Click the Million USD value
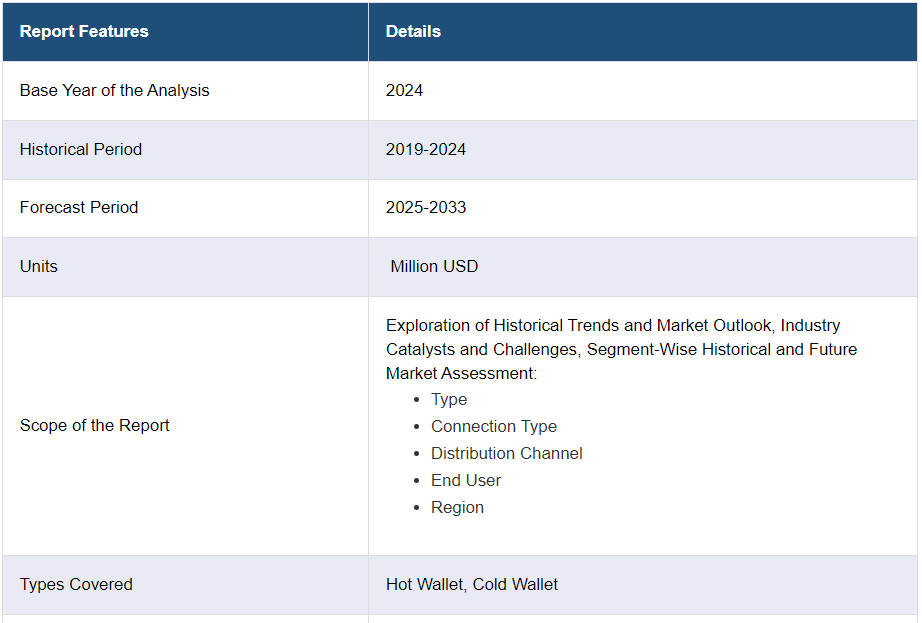 [434, 266]
